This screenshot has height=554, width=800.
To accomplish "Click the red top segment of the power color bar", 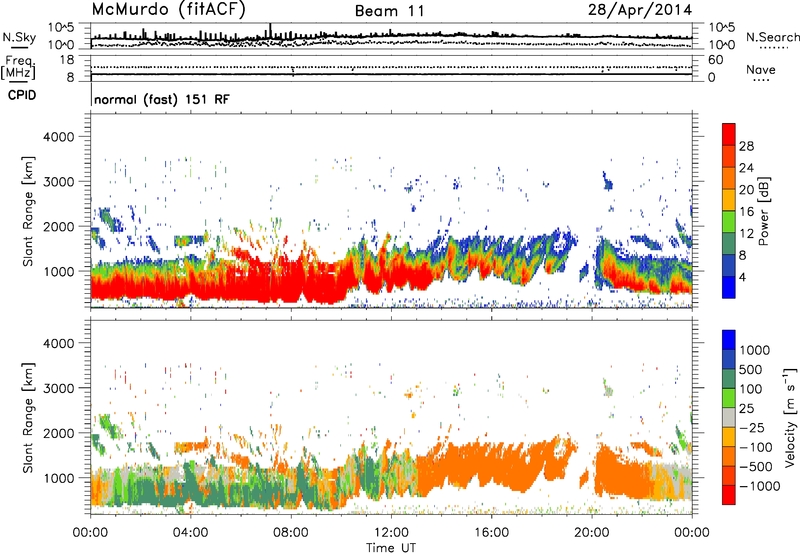I will [729, 134].
